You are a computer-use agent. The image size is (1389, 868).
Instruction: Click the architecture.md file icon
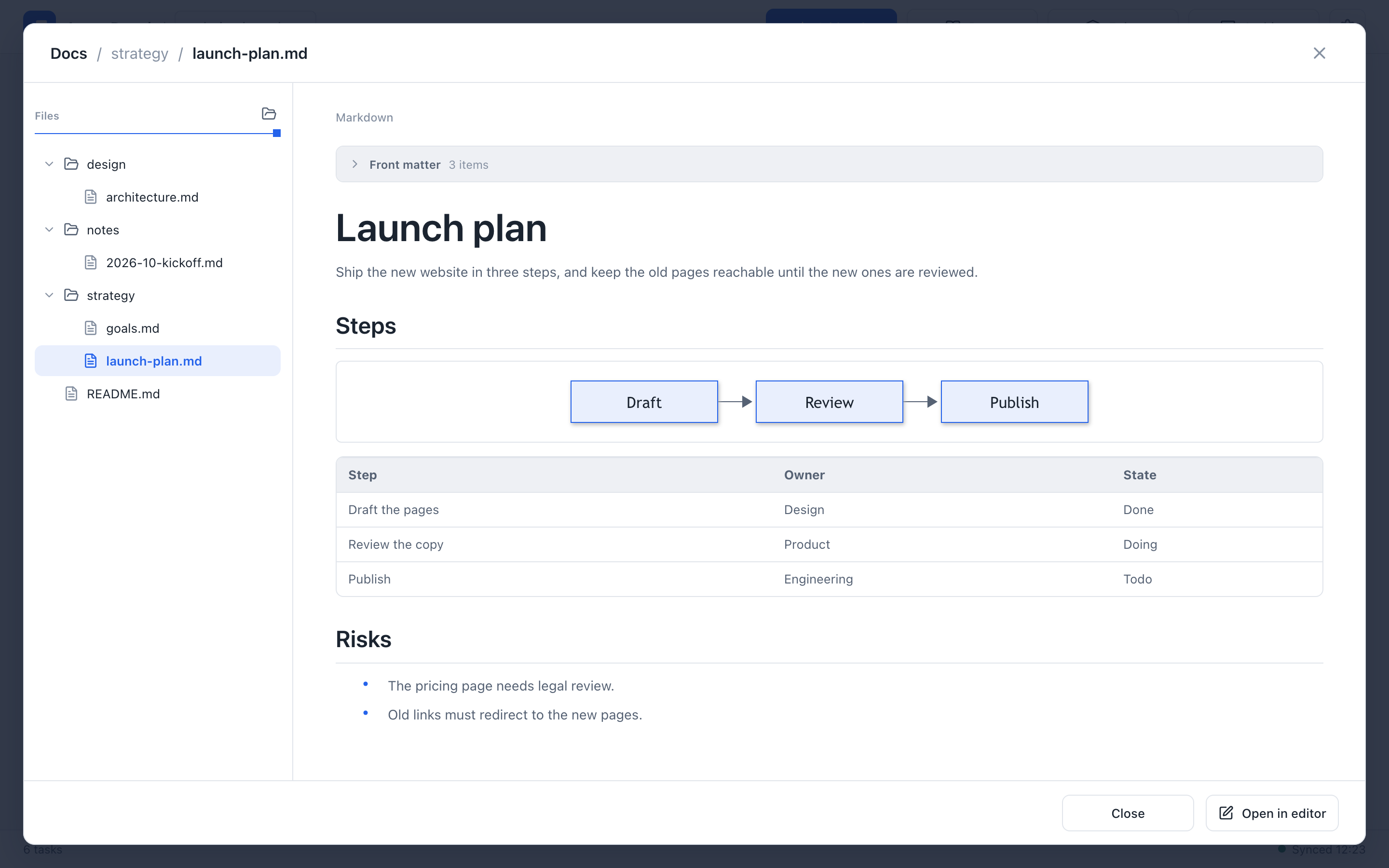91,197
